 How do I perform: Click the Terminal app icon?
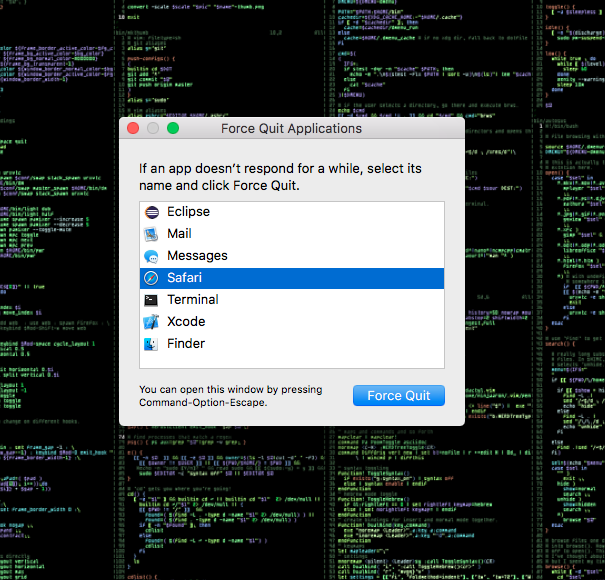click(151, 300)
